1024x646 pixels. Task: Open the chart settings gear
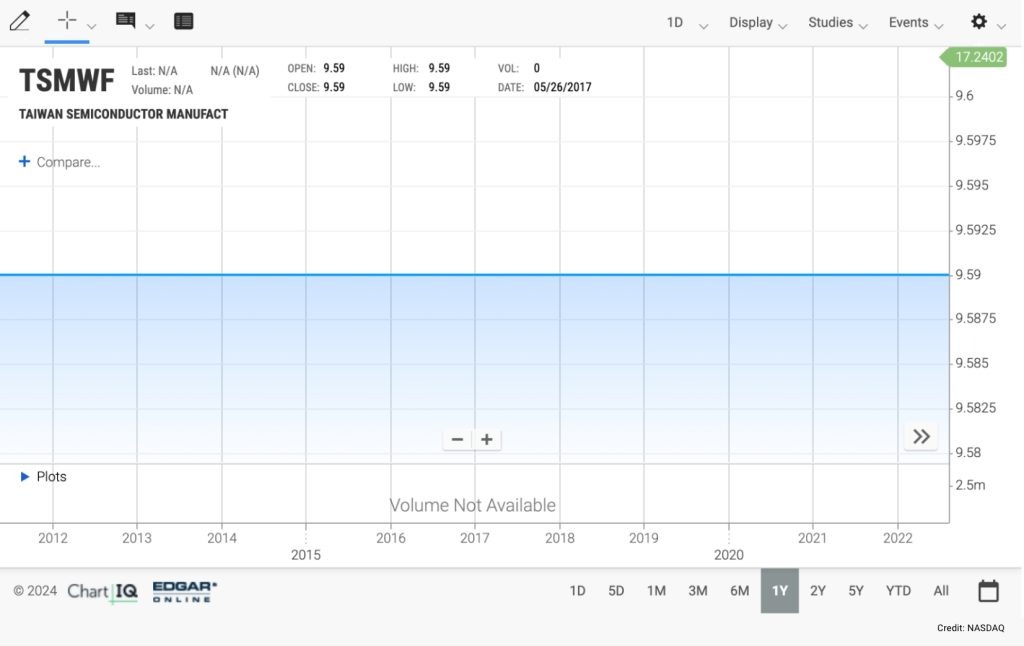tap(979, 22)
